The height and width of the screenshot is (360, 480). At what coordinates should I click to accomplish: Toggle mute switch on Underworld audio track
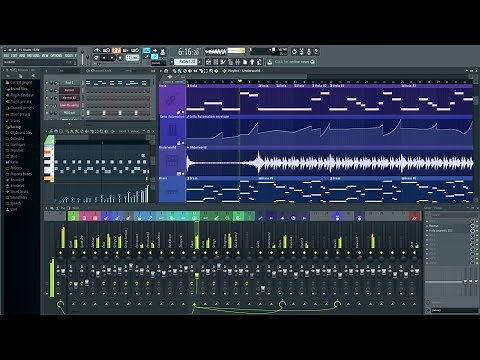coord(183,174)
